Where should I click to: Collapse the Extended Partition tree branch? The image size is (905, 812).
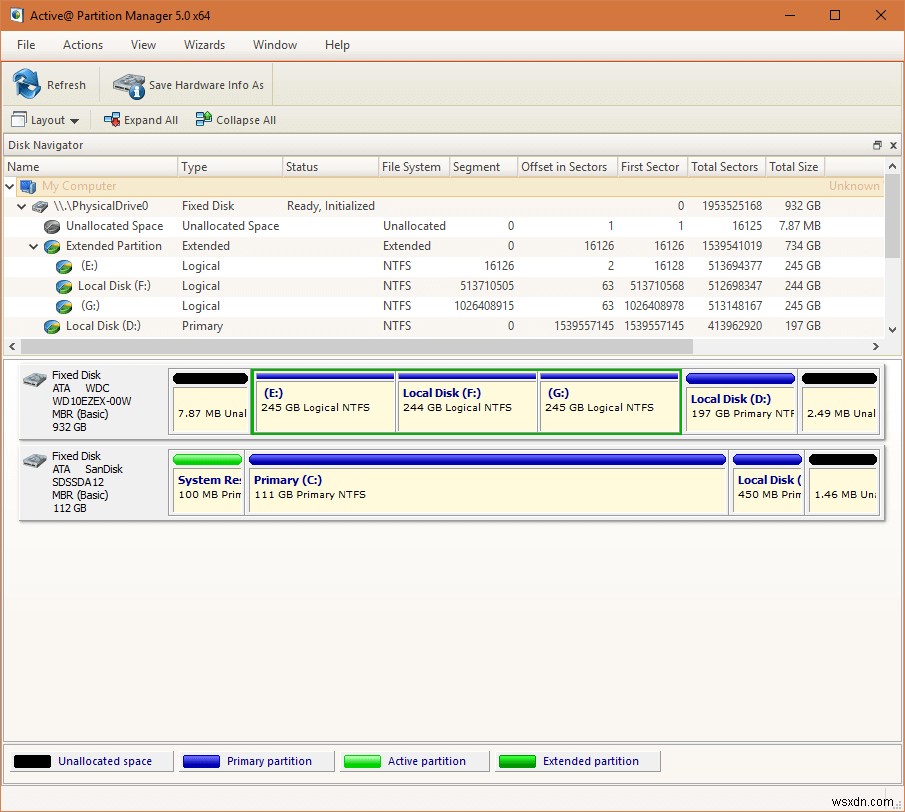pyautogui.click(x=33, y=246)
